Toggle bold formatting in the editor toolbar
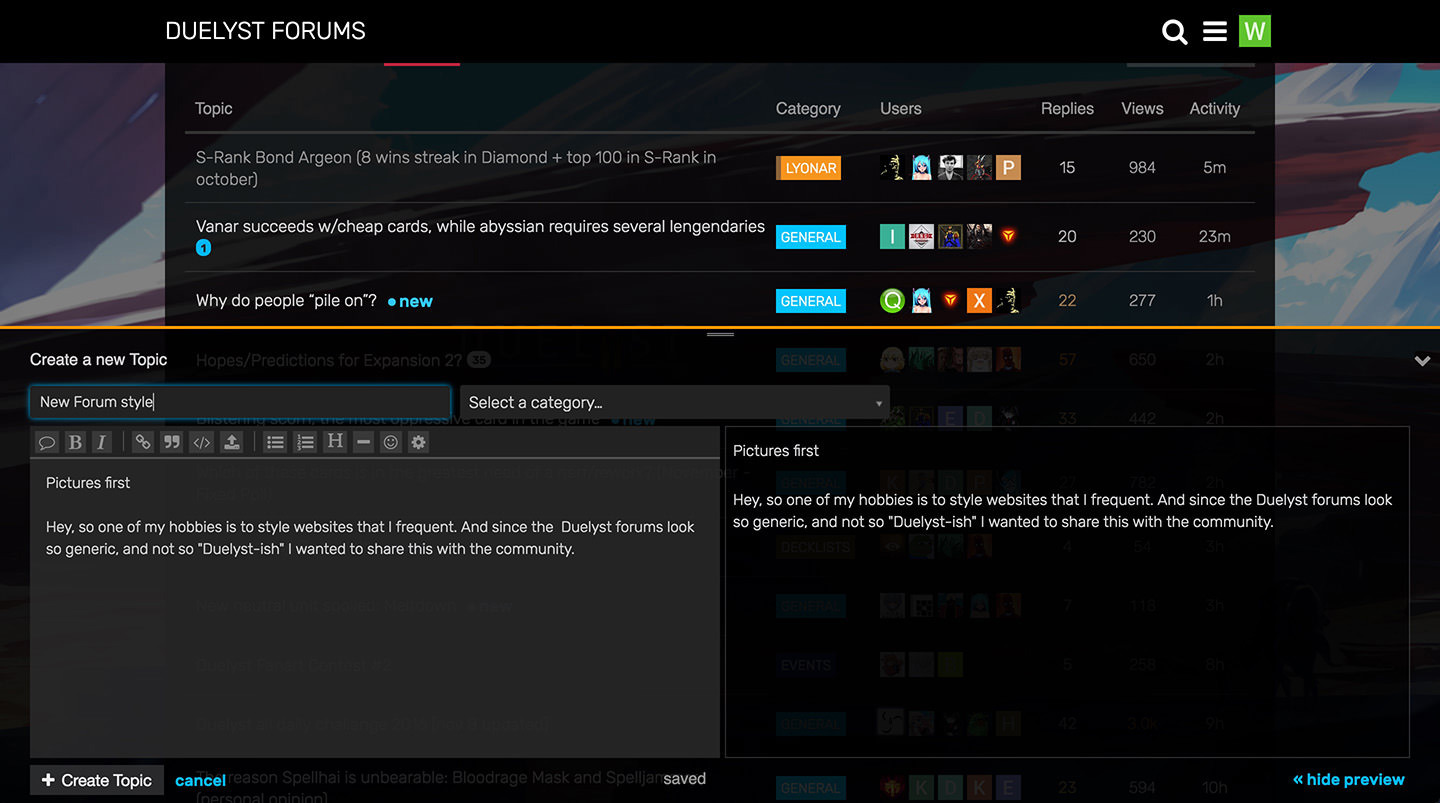The width and height of the screenshot is (1440, 803). click(75, 442)
